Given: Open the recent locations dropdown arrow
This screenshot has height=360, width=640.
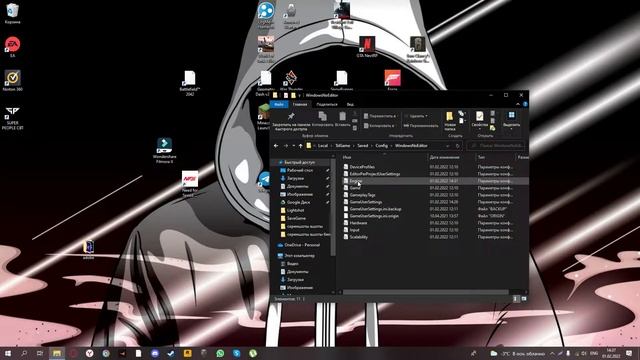Looking at the screenshot, I should (x=293, y=146).
